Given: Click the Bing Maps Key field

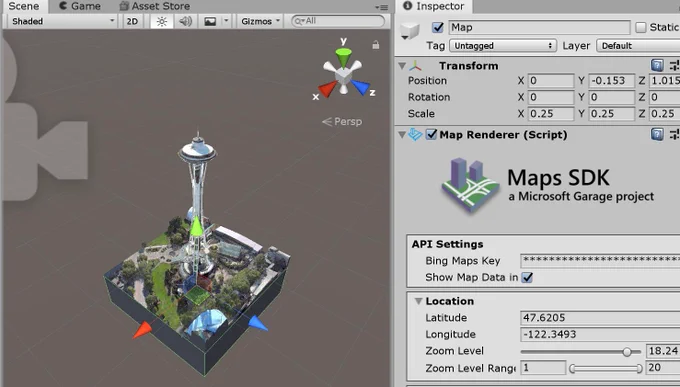Looking at the screenshot, I should 600,260.
